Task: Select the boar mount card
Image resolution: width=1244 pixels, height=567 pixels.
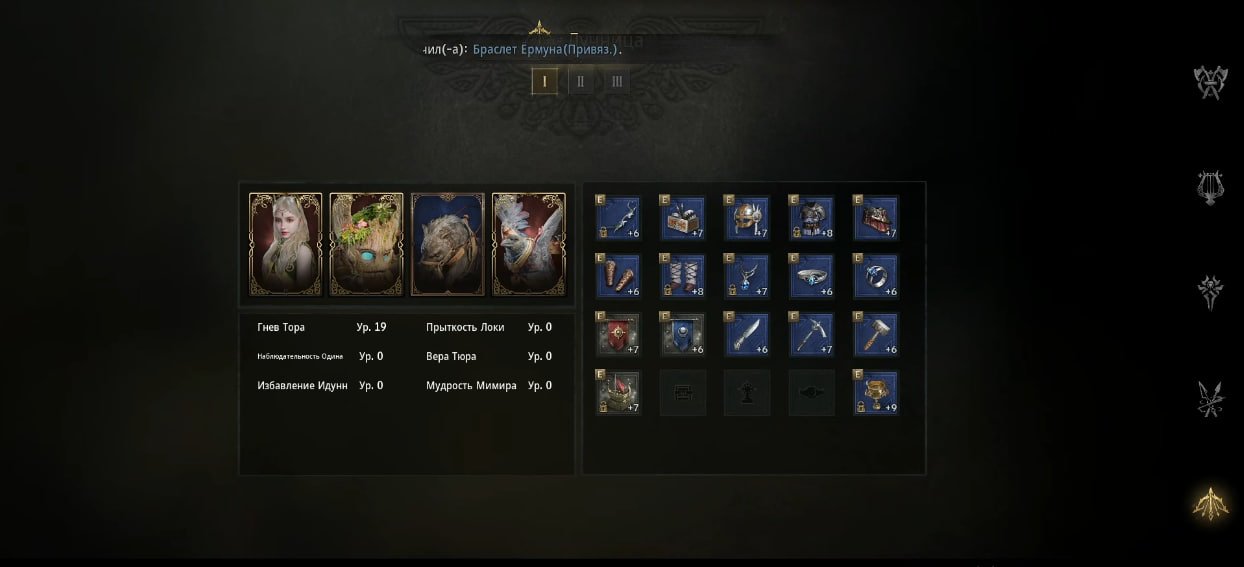Action: 447,244
